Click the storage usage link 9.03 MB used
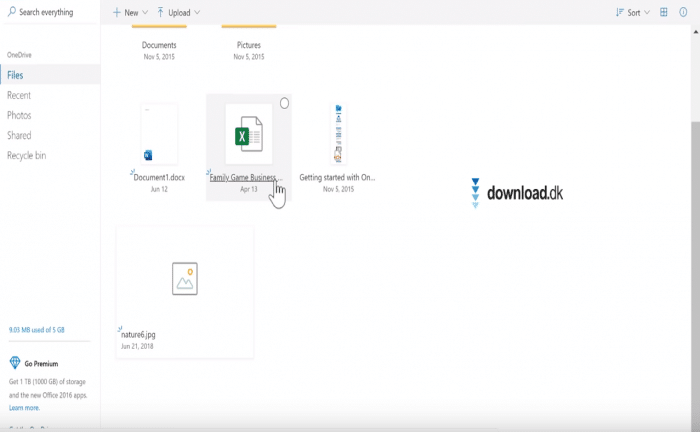Screen dimensions: 700x432 36,329
